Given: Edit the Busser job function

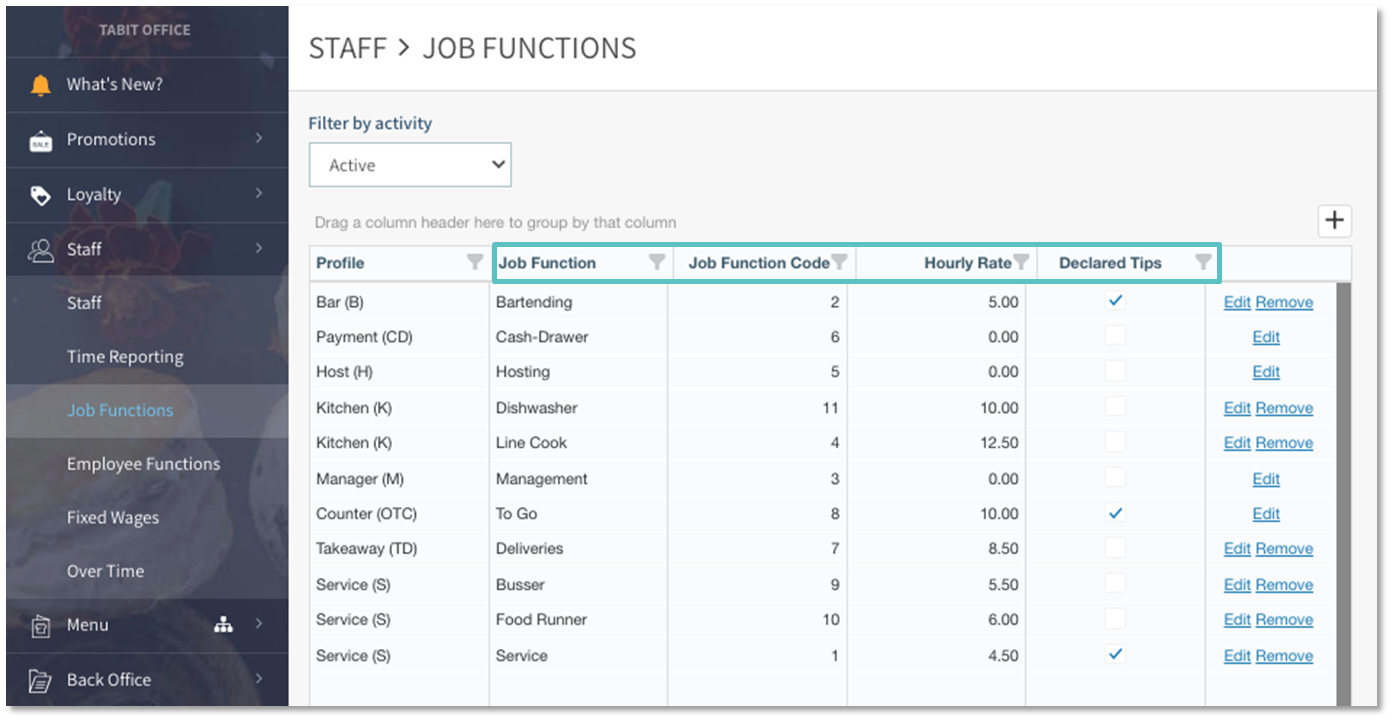Looking at the screenshot, I should coord(1237,585).
